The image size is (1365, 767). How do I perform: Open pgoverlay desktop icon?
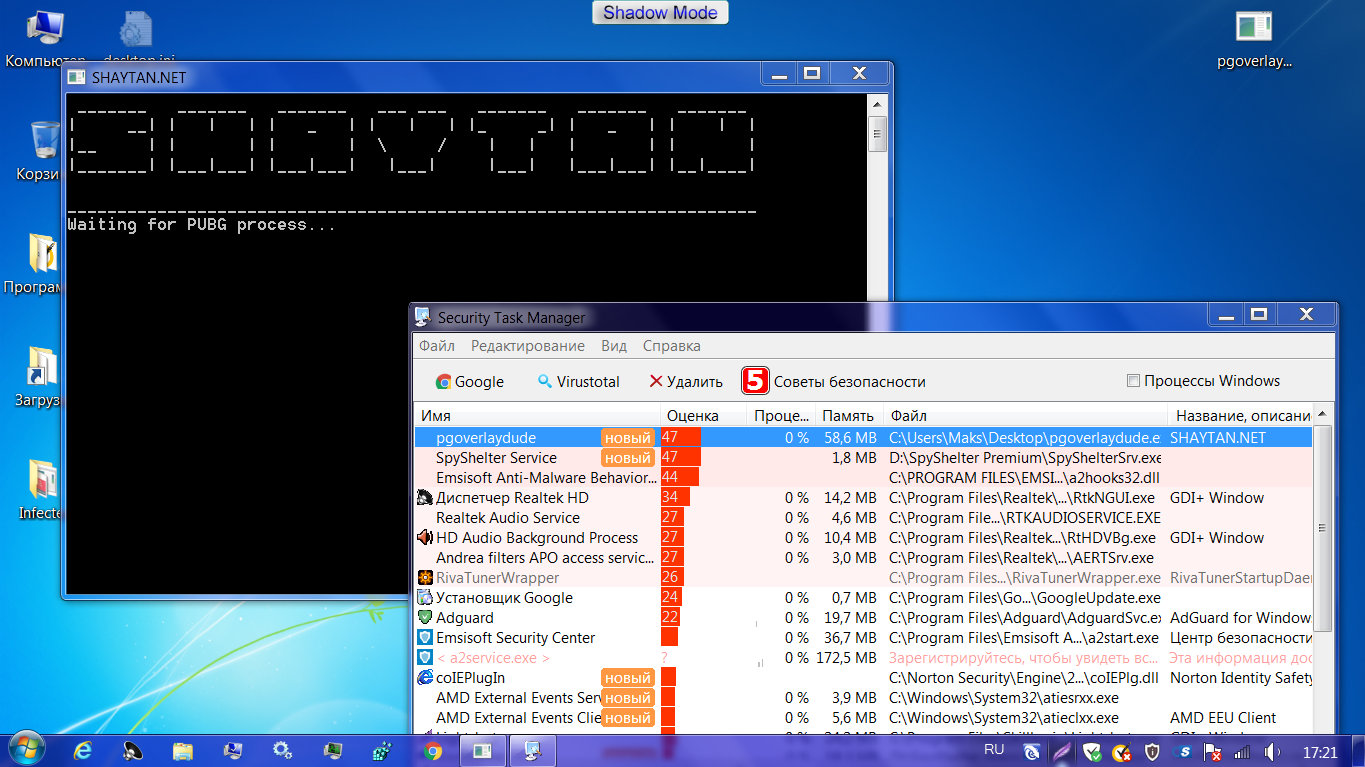1254,40
